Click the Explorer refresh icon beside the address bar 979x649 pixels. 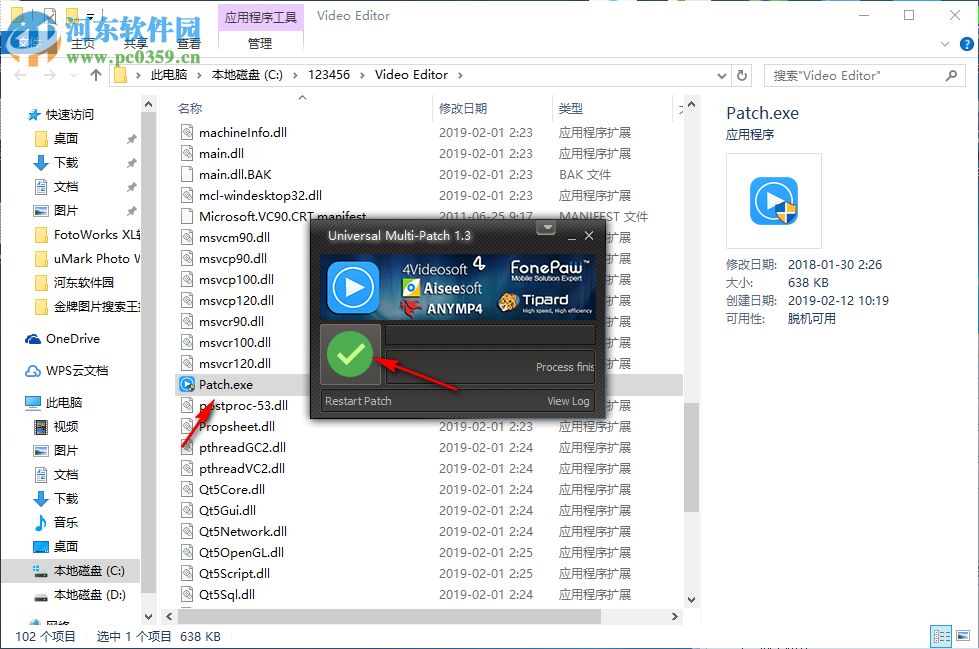tap(741, 74)
